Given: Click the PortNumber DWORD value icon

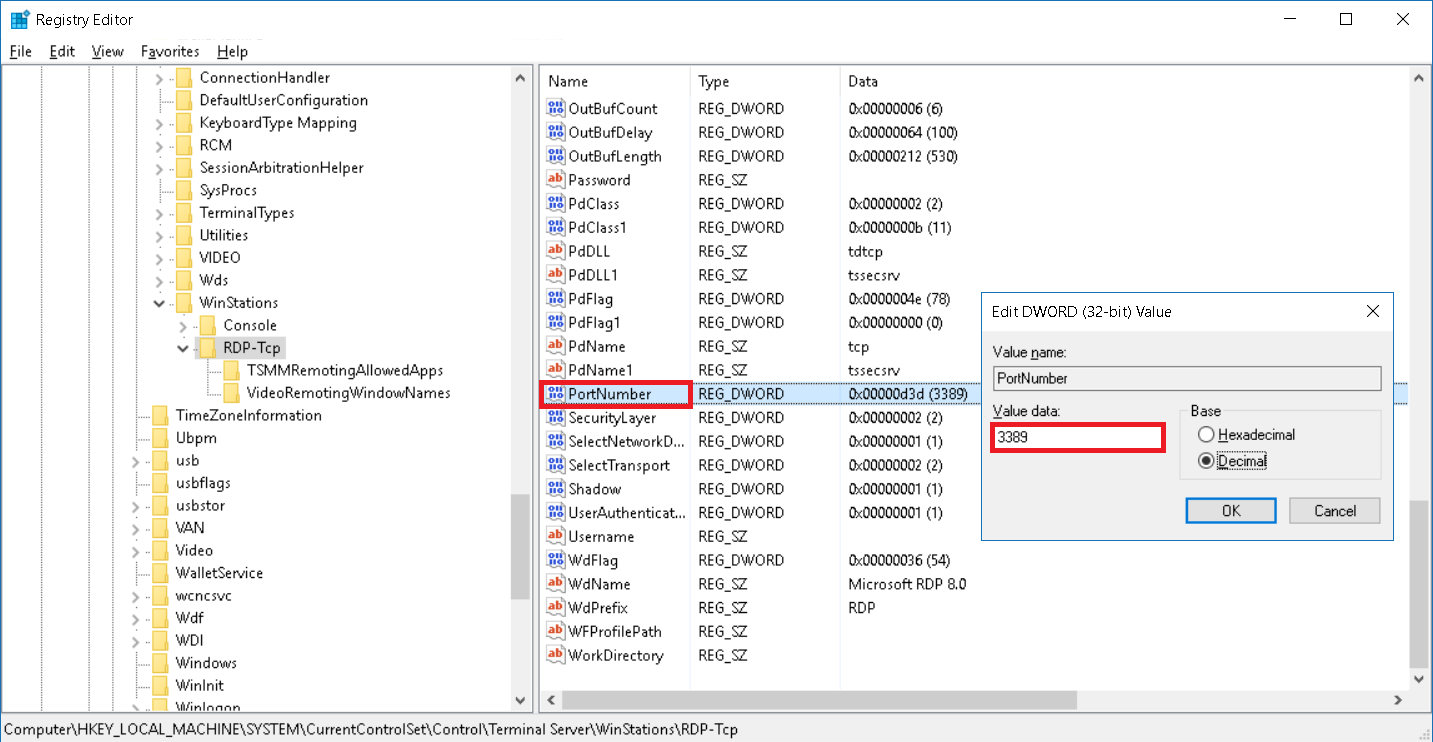Looking at the screenshot, I should (x=556, y=394).
